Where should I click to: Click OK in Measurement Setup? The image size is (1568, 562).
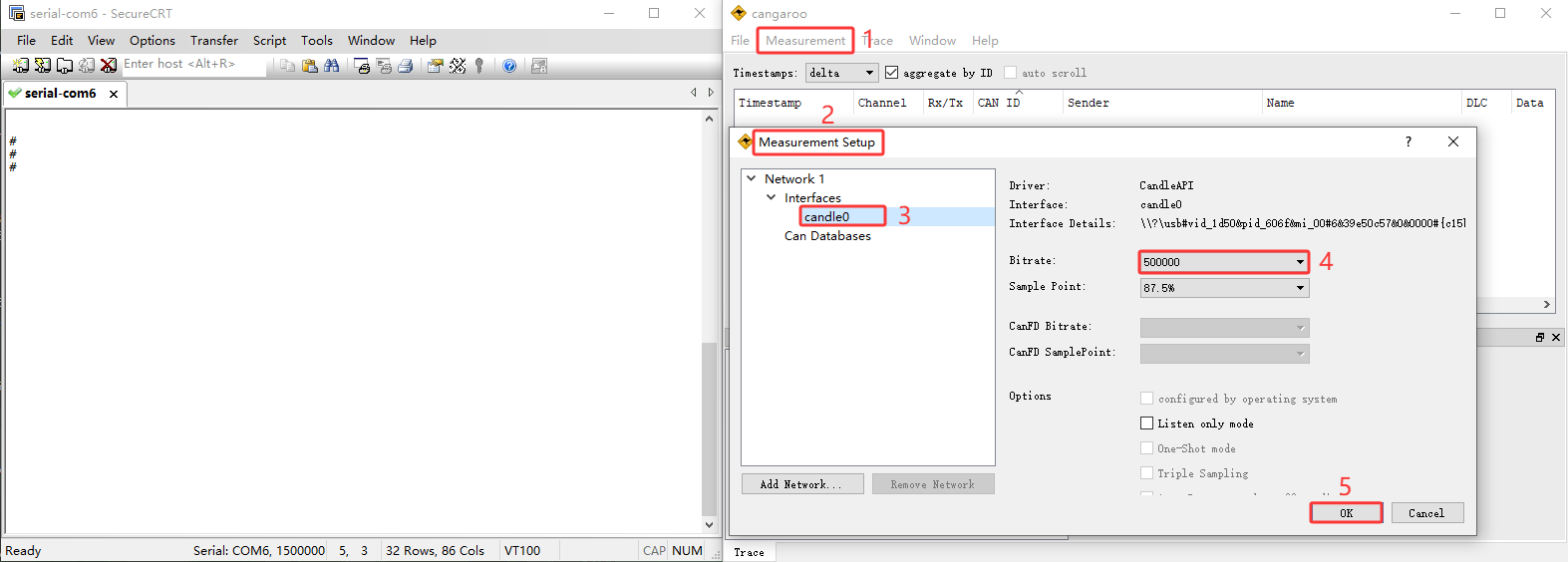click(1347, 513)
